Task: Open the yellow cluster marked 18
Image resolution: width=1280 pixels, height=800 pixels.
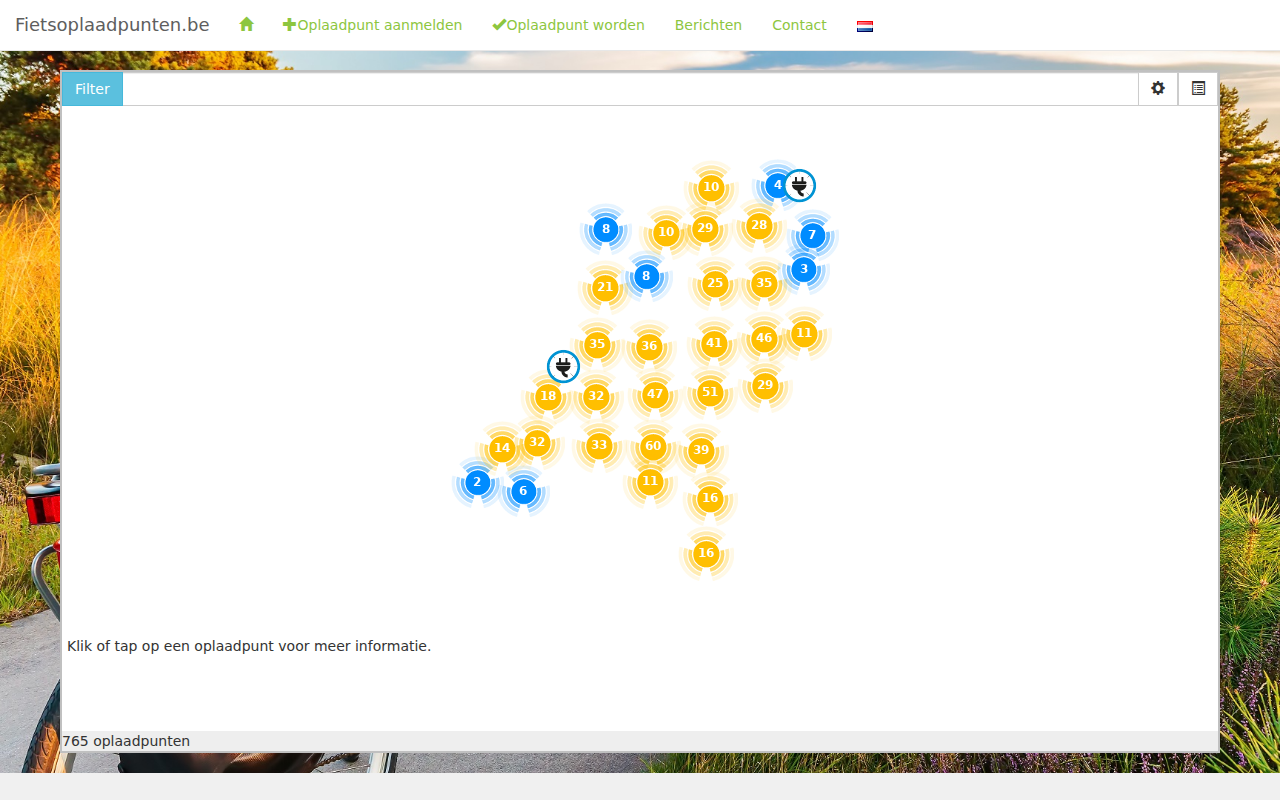Action: (x=547, y=396)
